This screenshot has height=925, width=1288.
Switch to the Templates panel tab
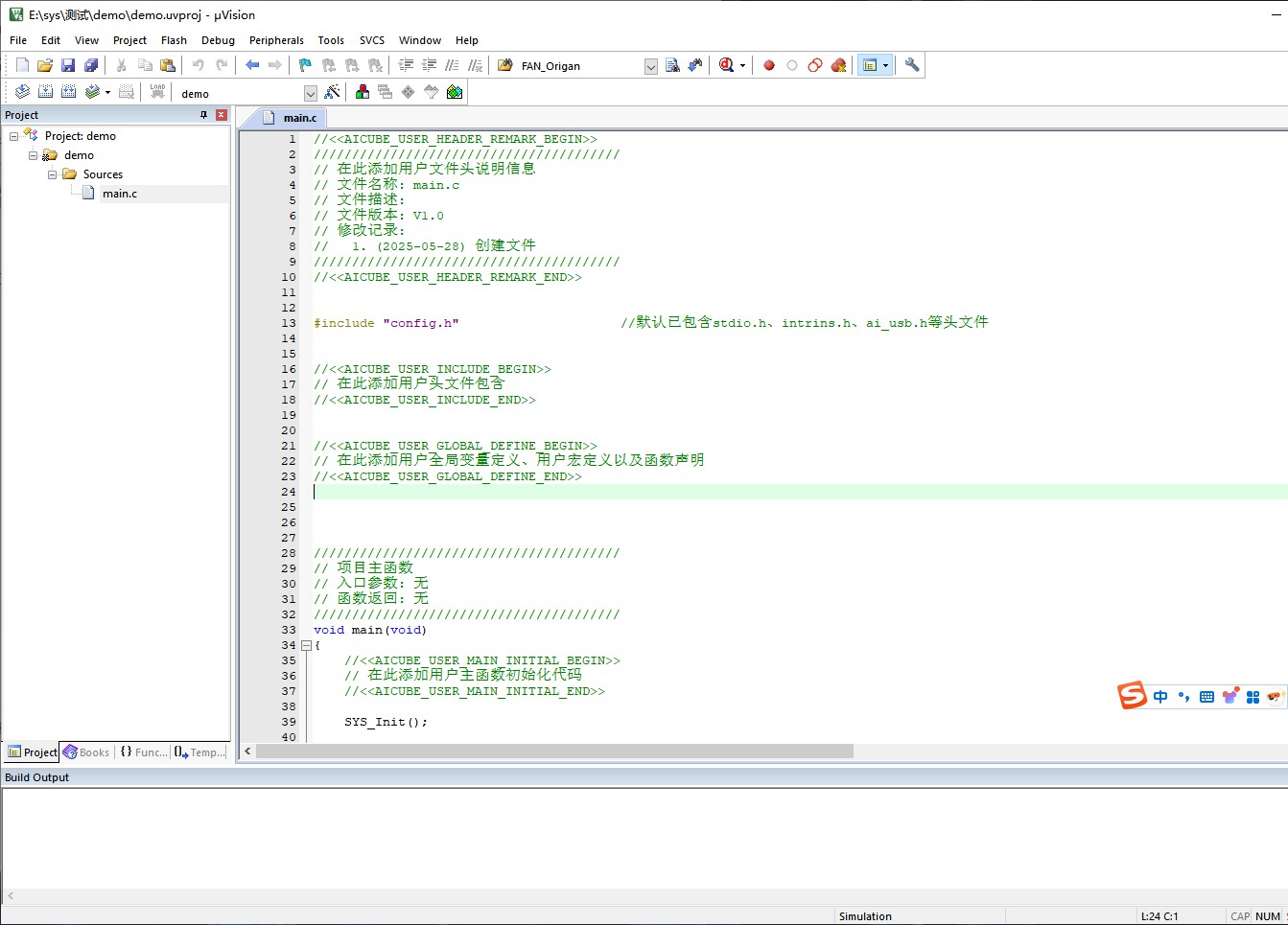199,752
